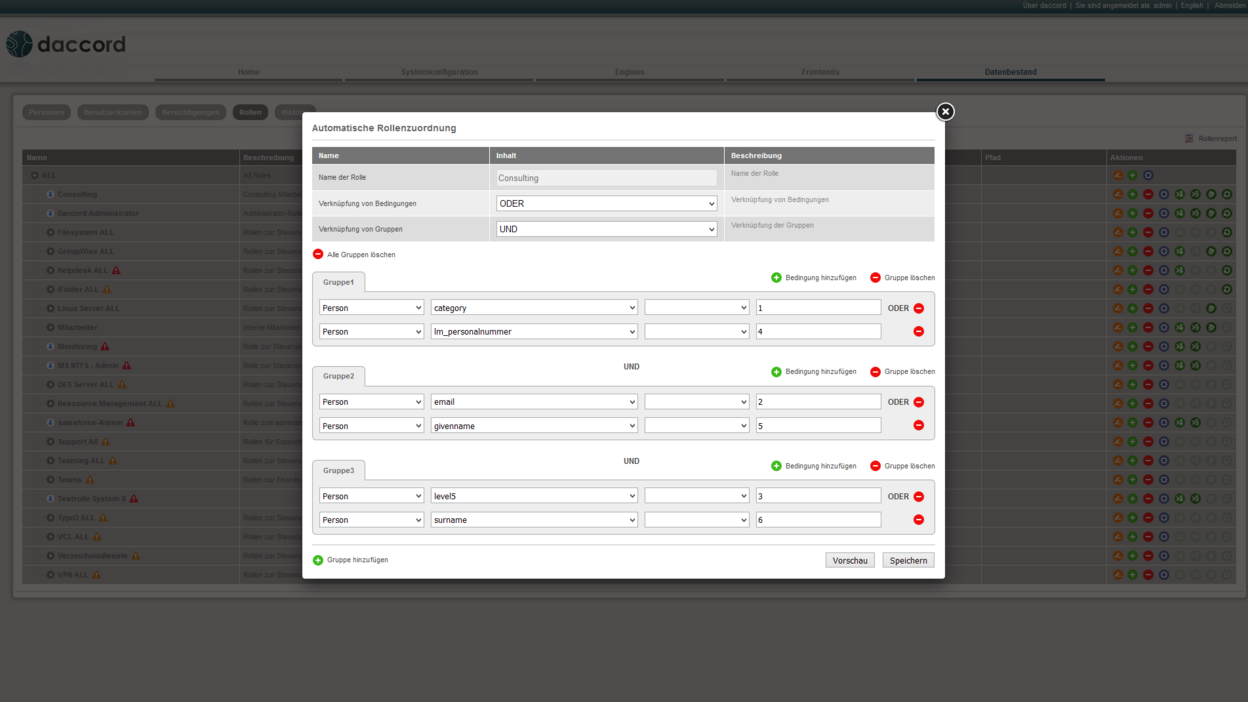Click the Speichern button
This screenshot has width=1248, height=702.
908,561
